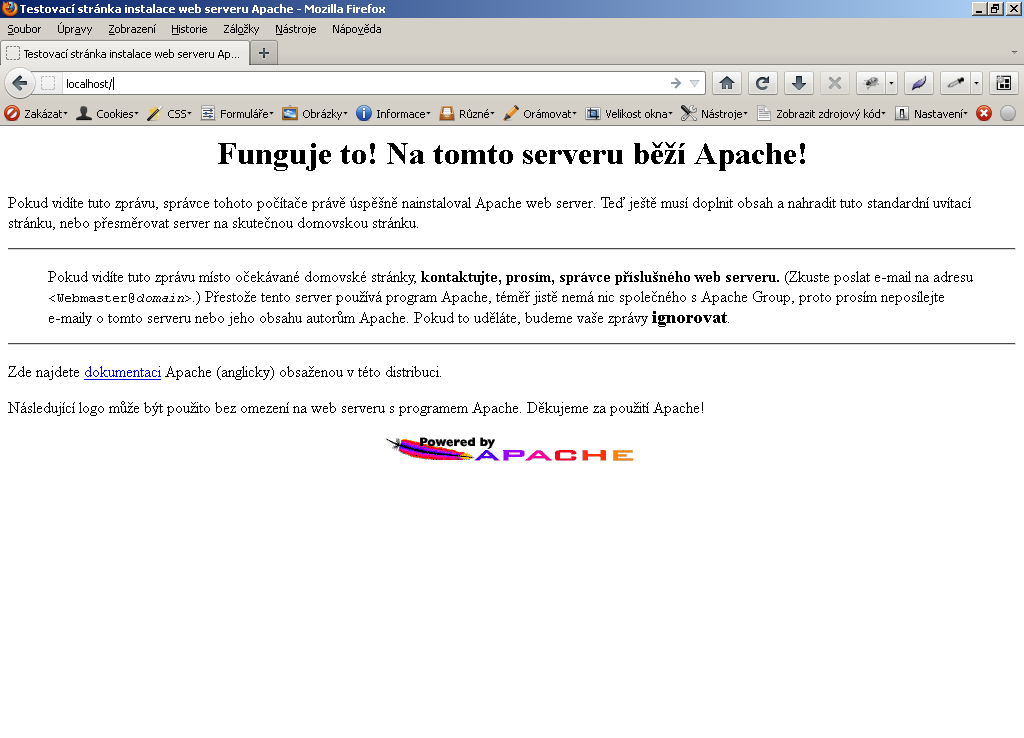Open the Záložky menu
The image size is (1024, 738).
pos(241,29)
